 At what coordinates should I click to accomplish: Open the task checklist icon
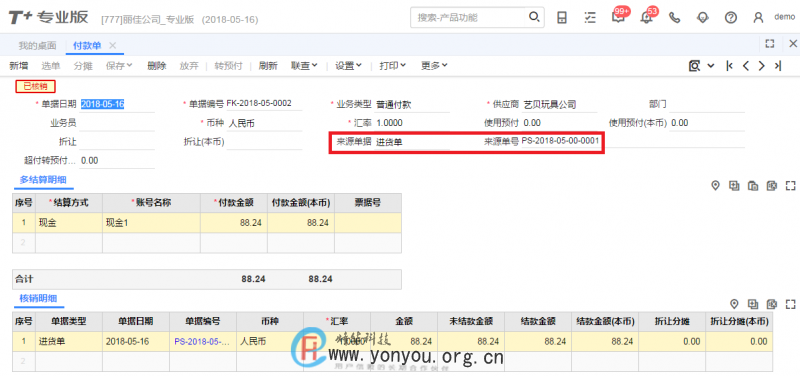coord(590,17)
